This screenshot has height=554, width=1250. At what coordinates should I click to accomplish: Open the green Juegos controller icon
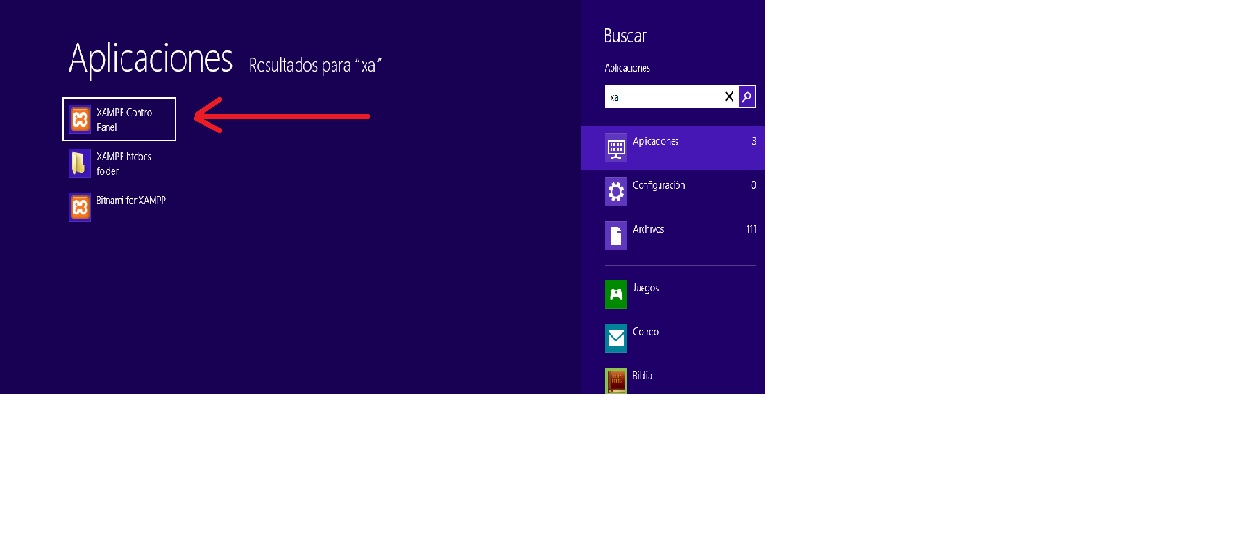[x=616, y=294]
